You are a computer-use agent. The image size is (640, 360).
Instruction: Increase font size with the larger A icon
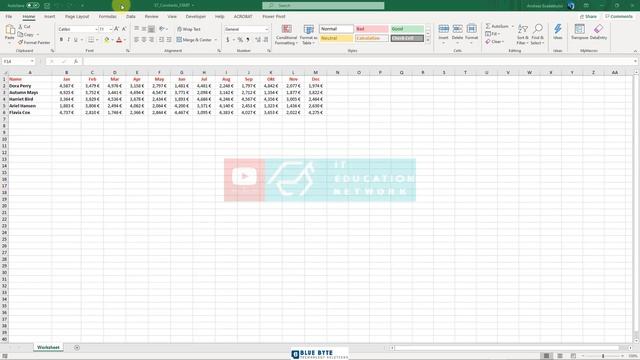click(116, 29)
